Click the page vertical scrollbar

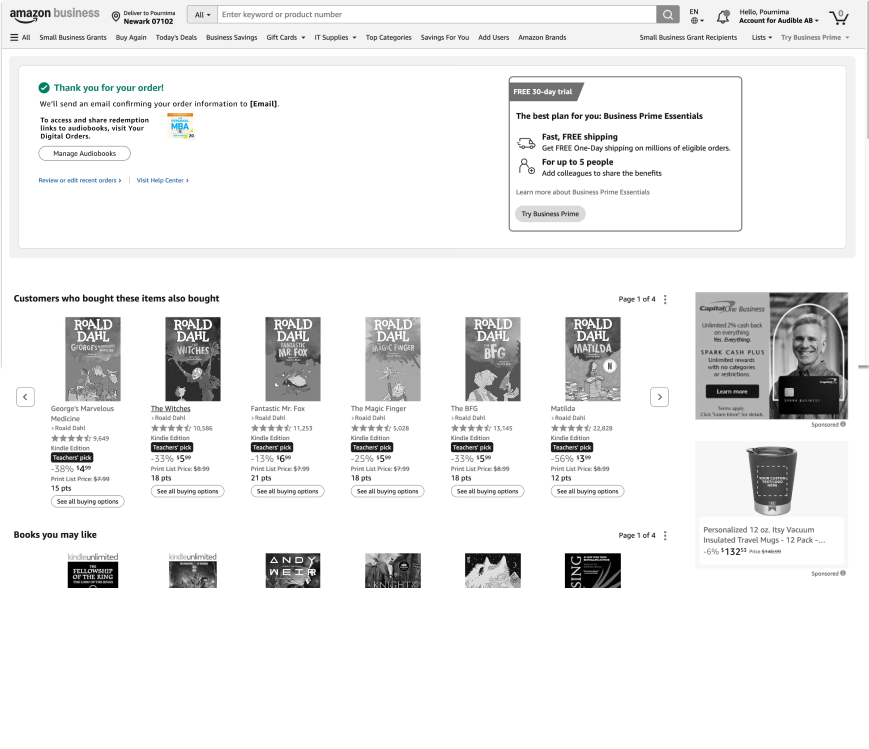click(x=866, y=69)
